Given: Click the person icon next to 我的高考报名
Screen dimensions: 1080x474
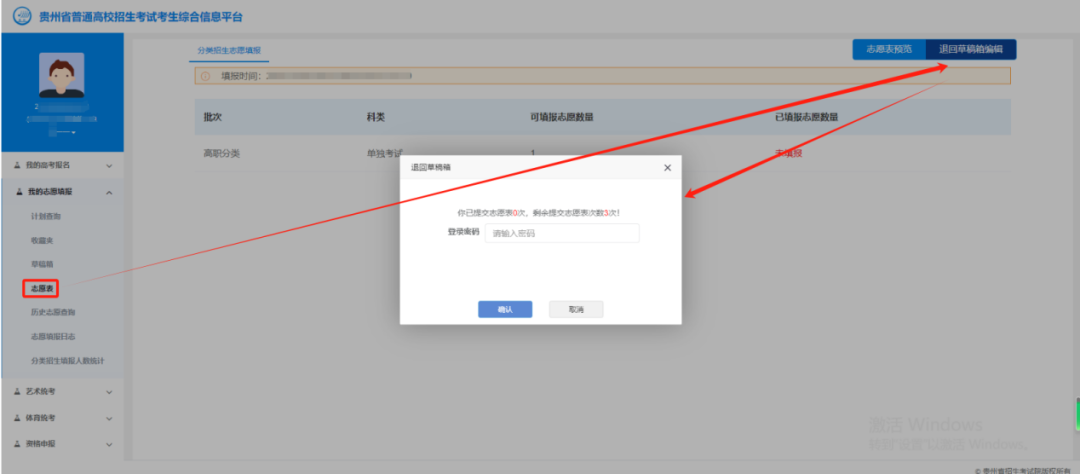Looking at the screenshot, I should click(x=18, y=165).
